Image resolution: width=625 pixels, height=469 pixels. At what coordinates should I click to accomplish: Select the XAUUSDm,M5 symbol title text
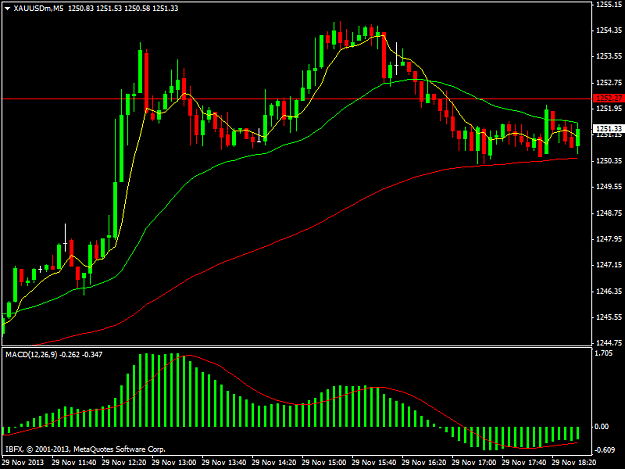coord(38,8)
